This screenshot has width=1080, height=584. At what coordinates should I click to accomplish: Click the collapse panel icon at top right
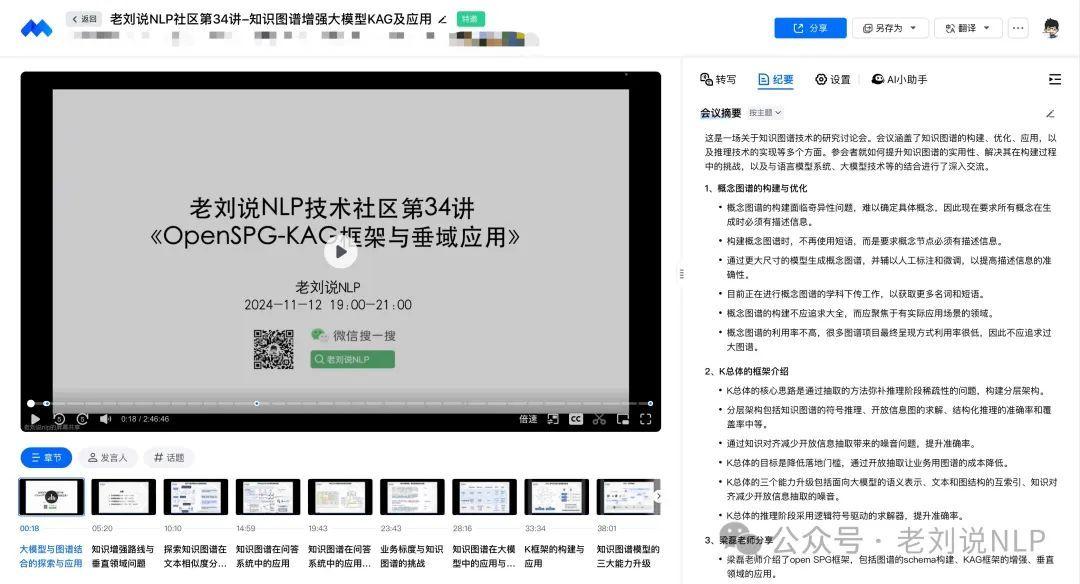1055,79
